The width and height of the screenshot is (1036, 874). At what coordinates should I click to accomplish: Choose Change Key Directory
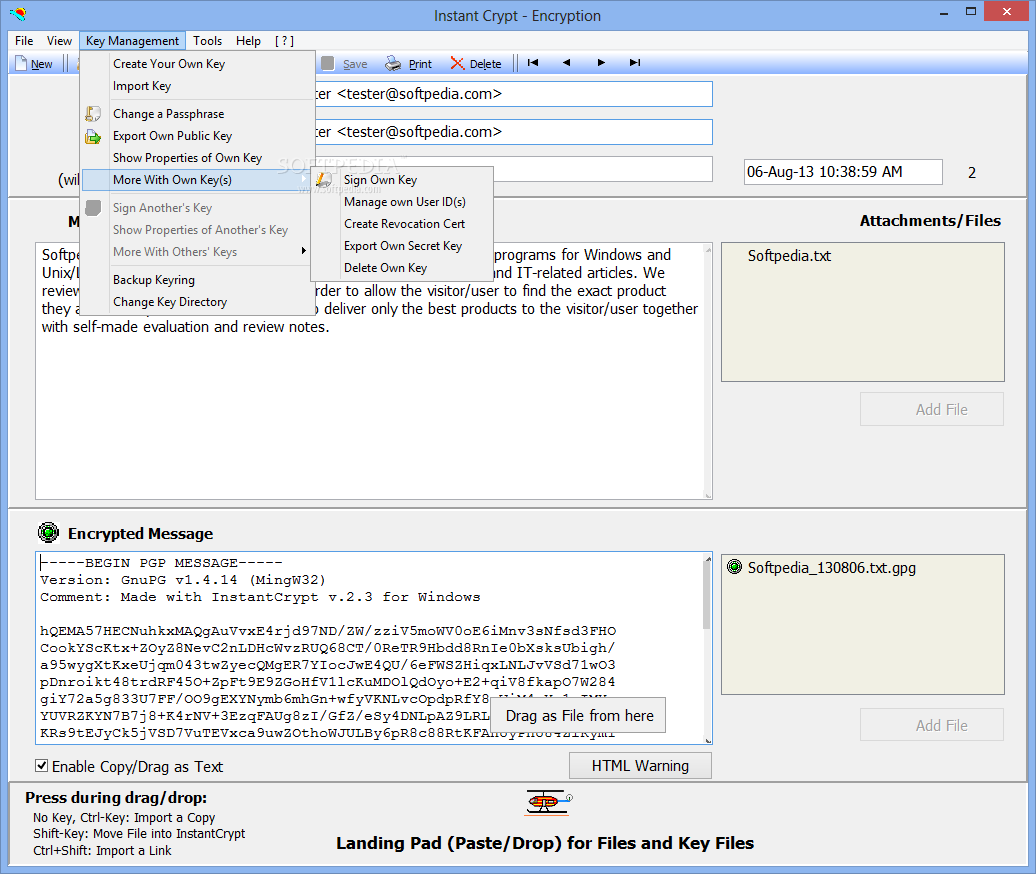pos(170,302)
